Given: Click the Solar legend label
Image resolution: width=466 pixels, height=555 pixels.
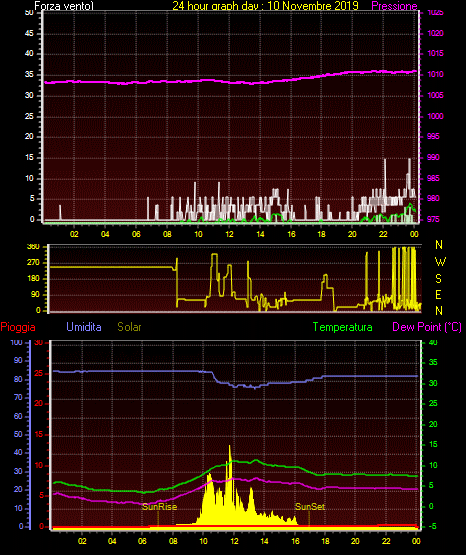Looking at the screenshot, I should [129, 327].
